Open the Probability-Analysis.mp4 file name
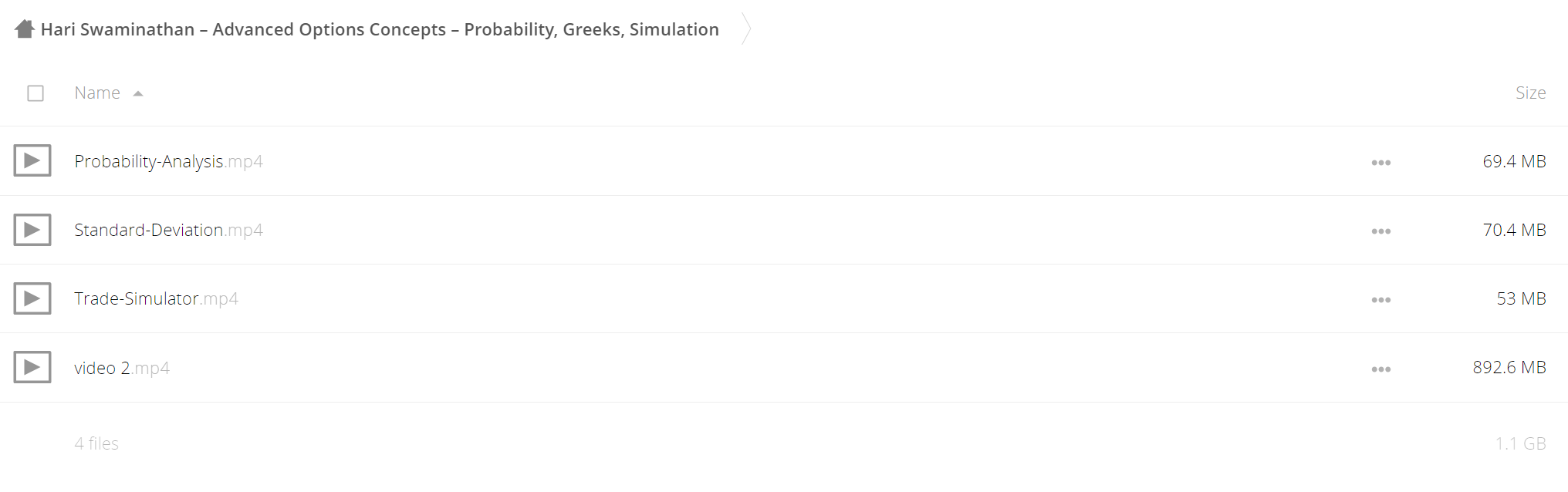The height and width of the screenshot is (492, 1568). tap(168, 161)
